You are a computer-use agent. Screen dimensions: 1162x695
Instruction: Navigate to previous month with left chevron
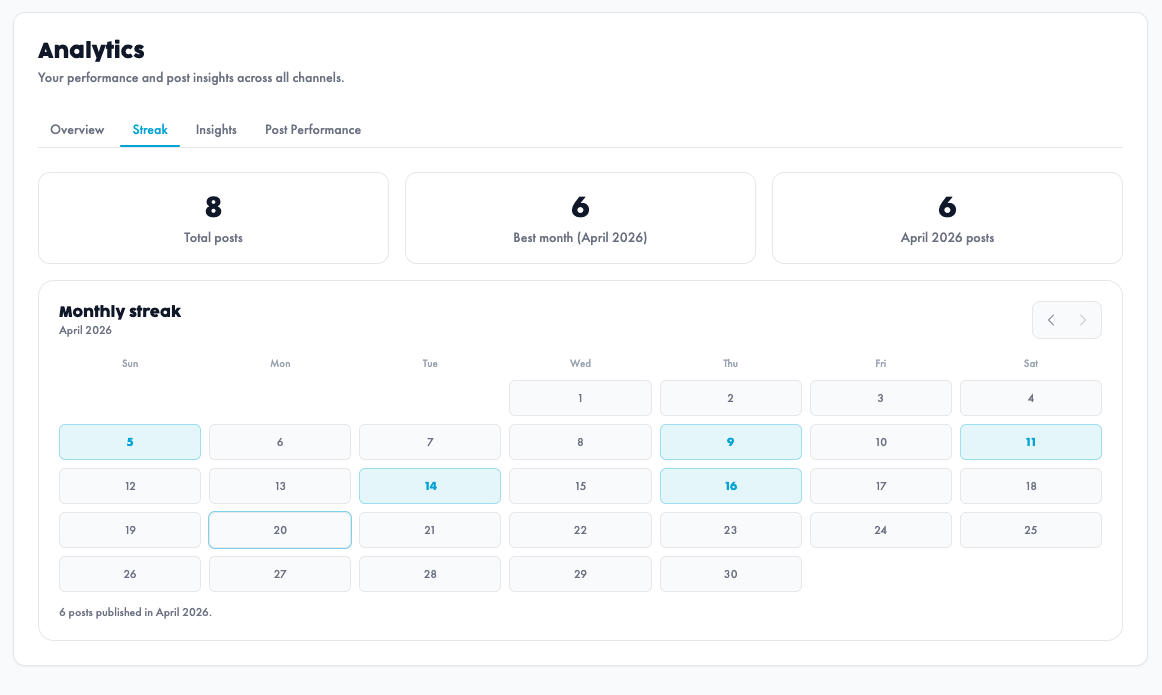point(1051,319)
